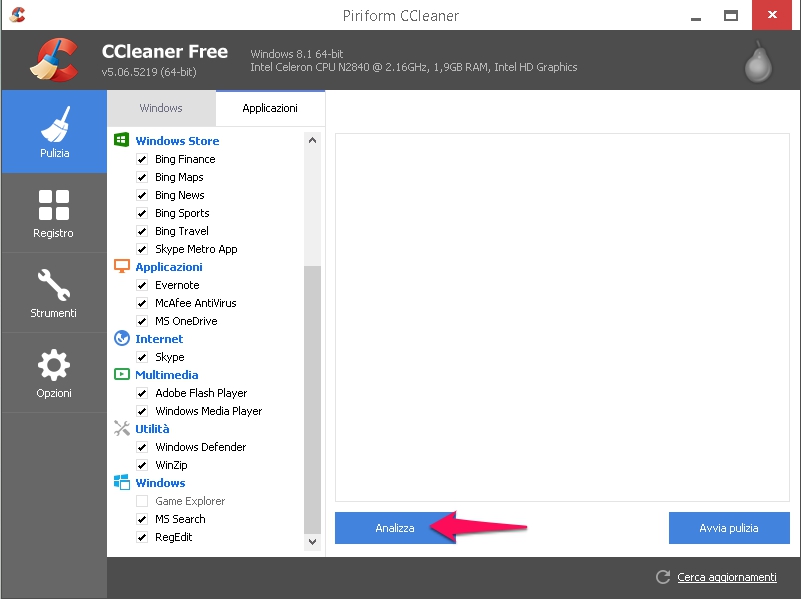Uncheck the McAfee AntiVirus checkbox
Image resolution: width=801 pixels, height=599 pixels.
coord(142,303)
